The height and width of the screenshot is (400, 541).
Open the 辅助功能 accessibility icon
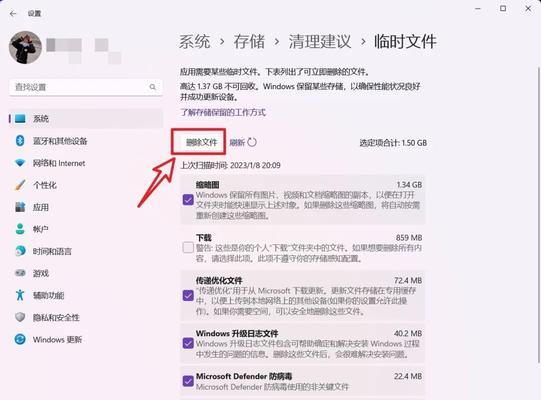20,295
